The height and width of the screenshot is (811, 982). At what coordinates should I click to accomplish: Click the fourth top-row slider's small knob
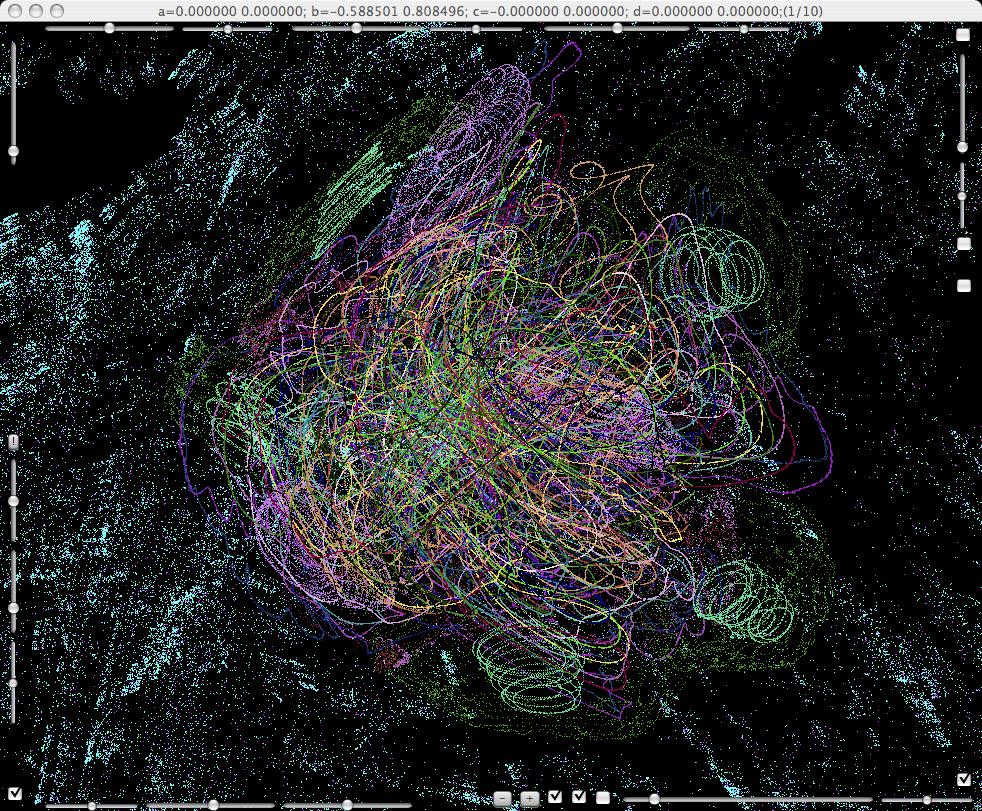tap(476, 29)
